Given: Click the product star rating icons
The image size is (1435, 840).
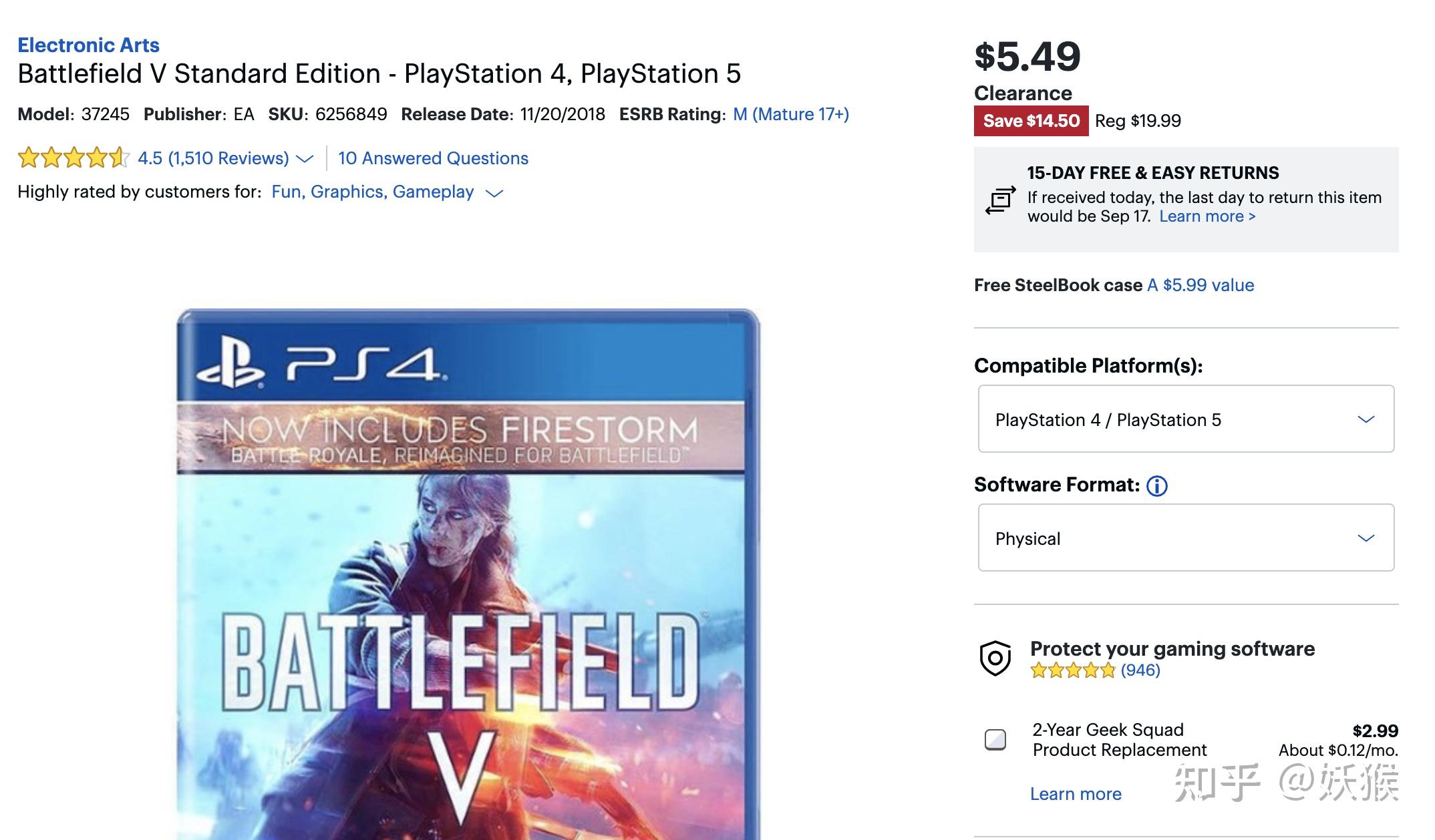Looking at the screenshot, I should click(73, 158).
